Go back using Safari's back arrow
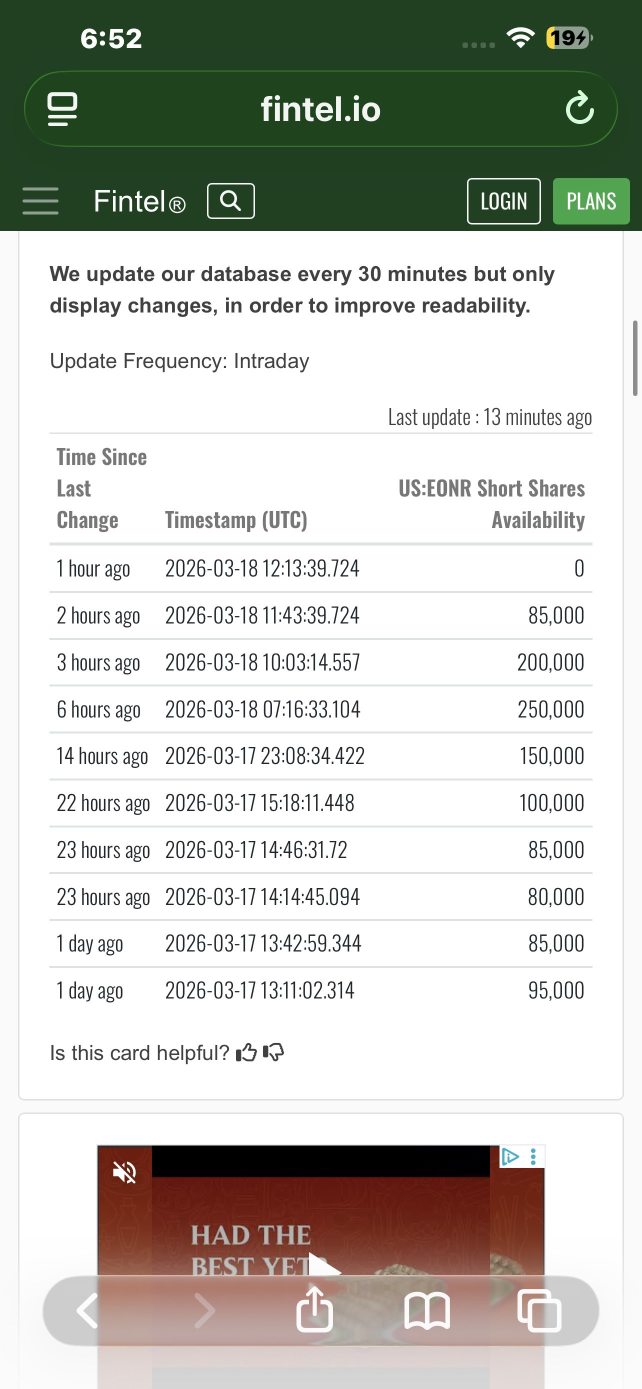The image size is (642, 1389). point(88,1309)
